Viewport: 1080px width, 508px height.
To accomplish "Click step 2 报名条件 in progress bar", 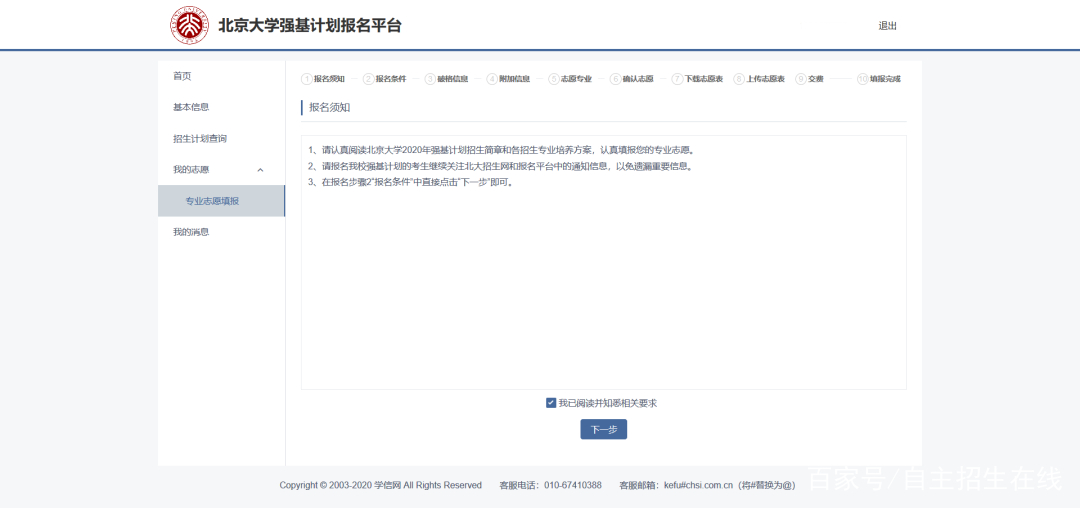I will [384, 79].
